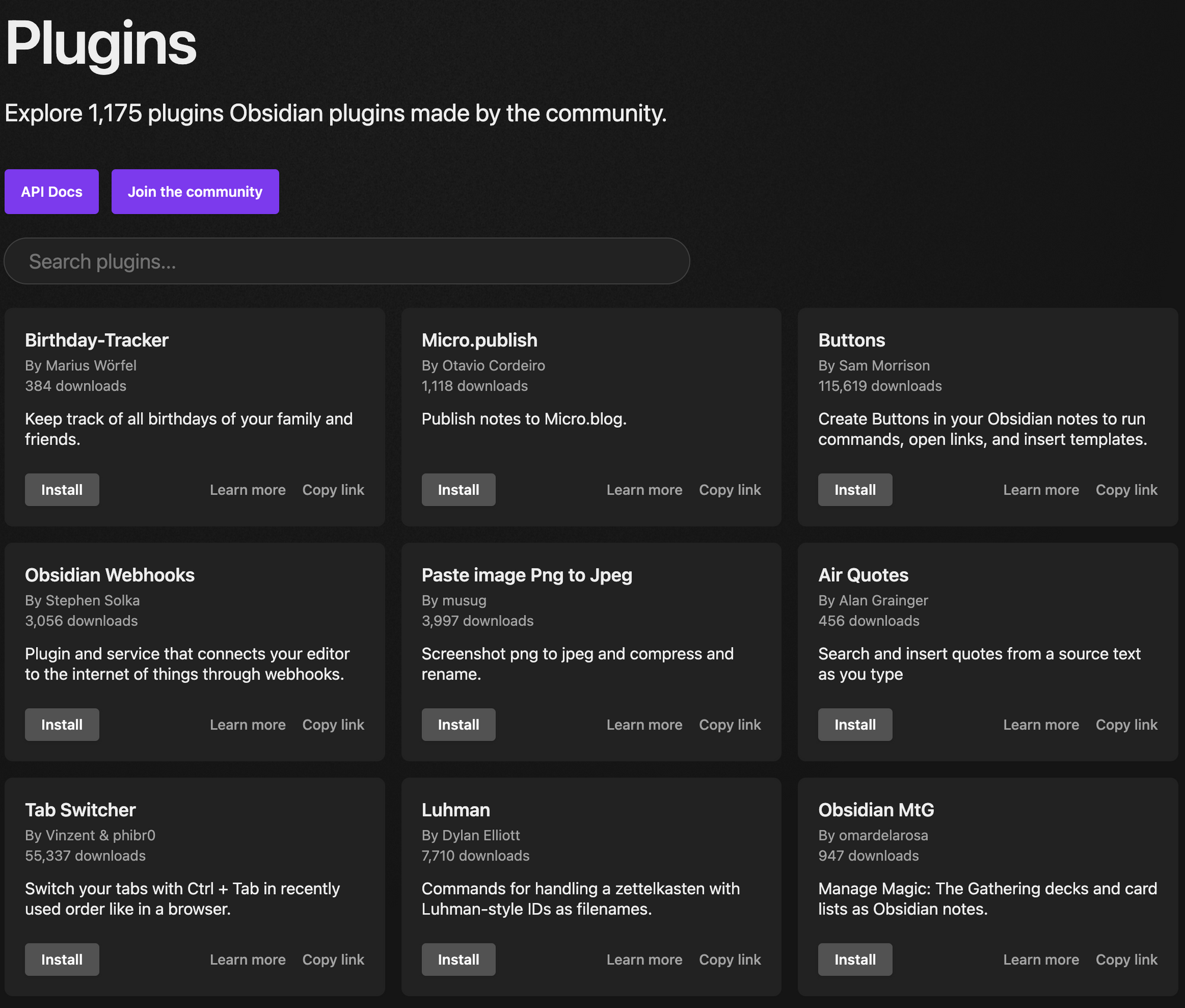Install the Obsidian MtG plugin

point(855,959)
